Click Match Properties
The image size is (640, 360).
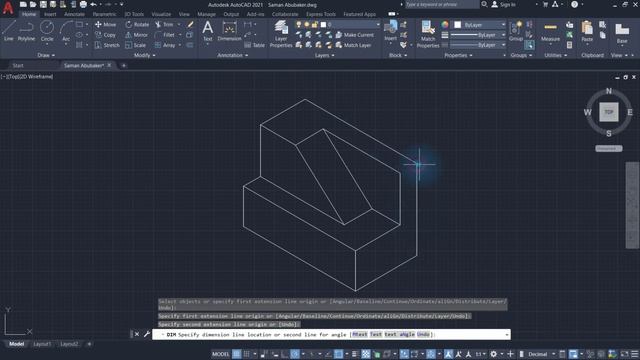tap(428, 33)
